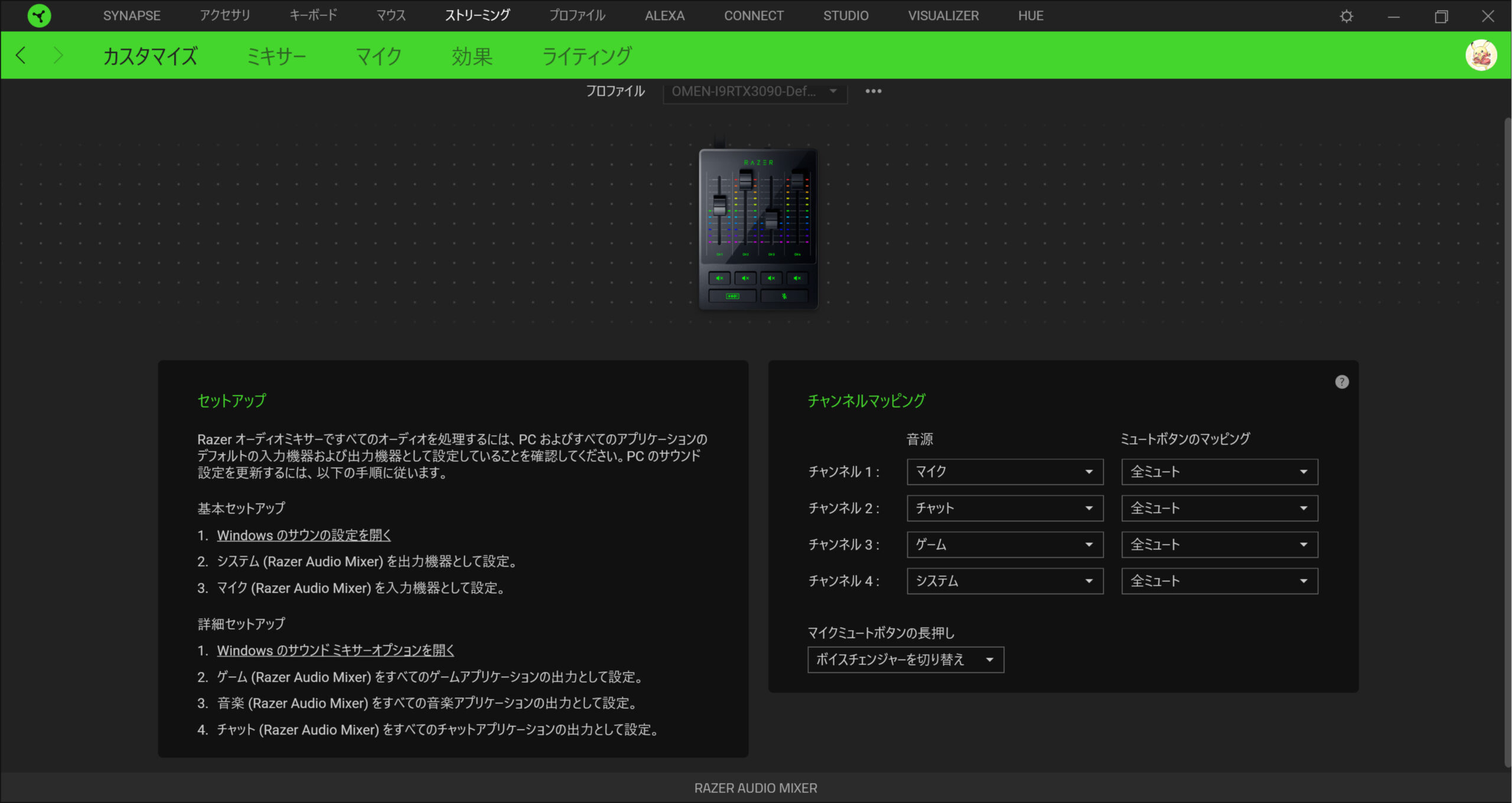Select the ストリーミング top tab
This screenshot has height=803, width=1512.
(477, 16)
